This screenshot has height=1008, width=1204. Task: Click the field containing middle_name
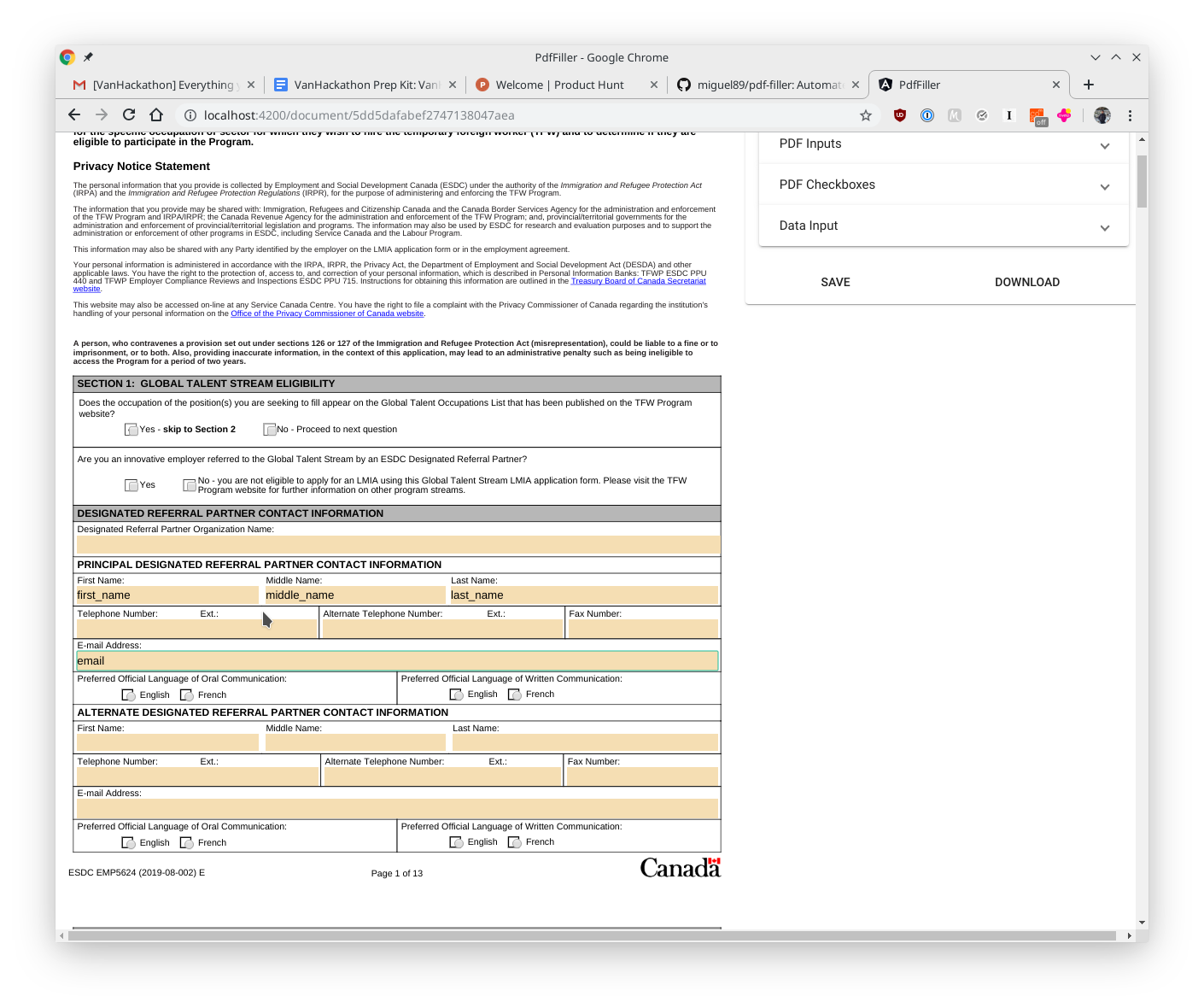tap(354, 595)
